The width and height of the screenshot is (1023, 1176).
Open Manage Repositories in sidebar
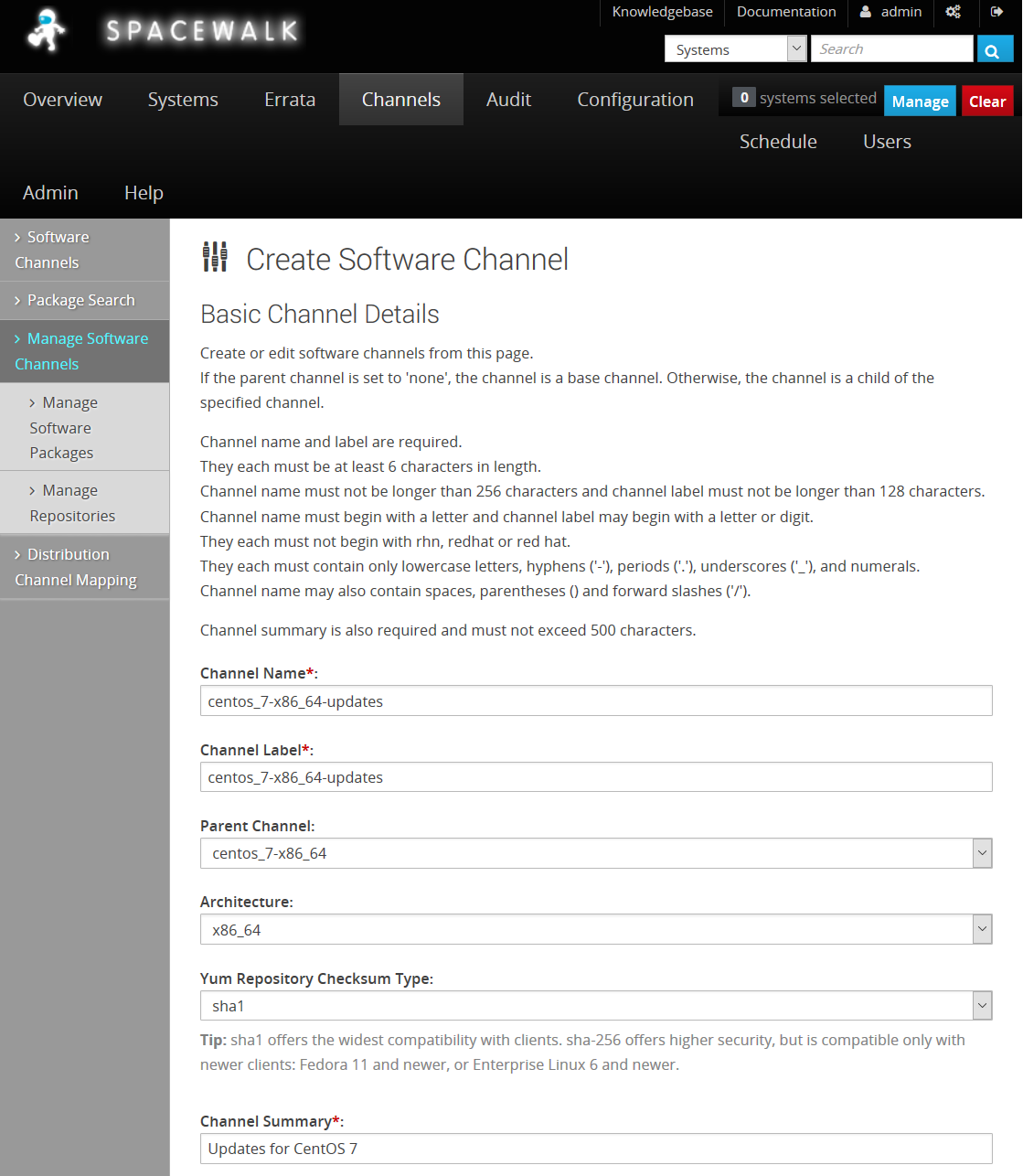point(72,503)
